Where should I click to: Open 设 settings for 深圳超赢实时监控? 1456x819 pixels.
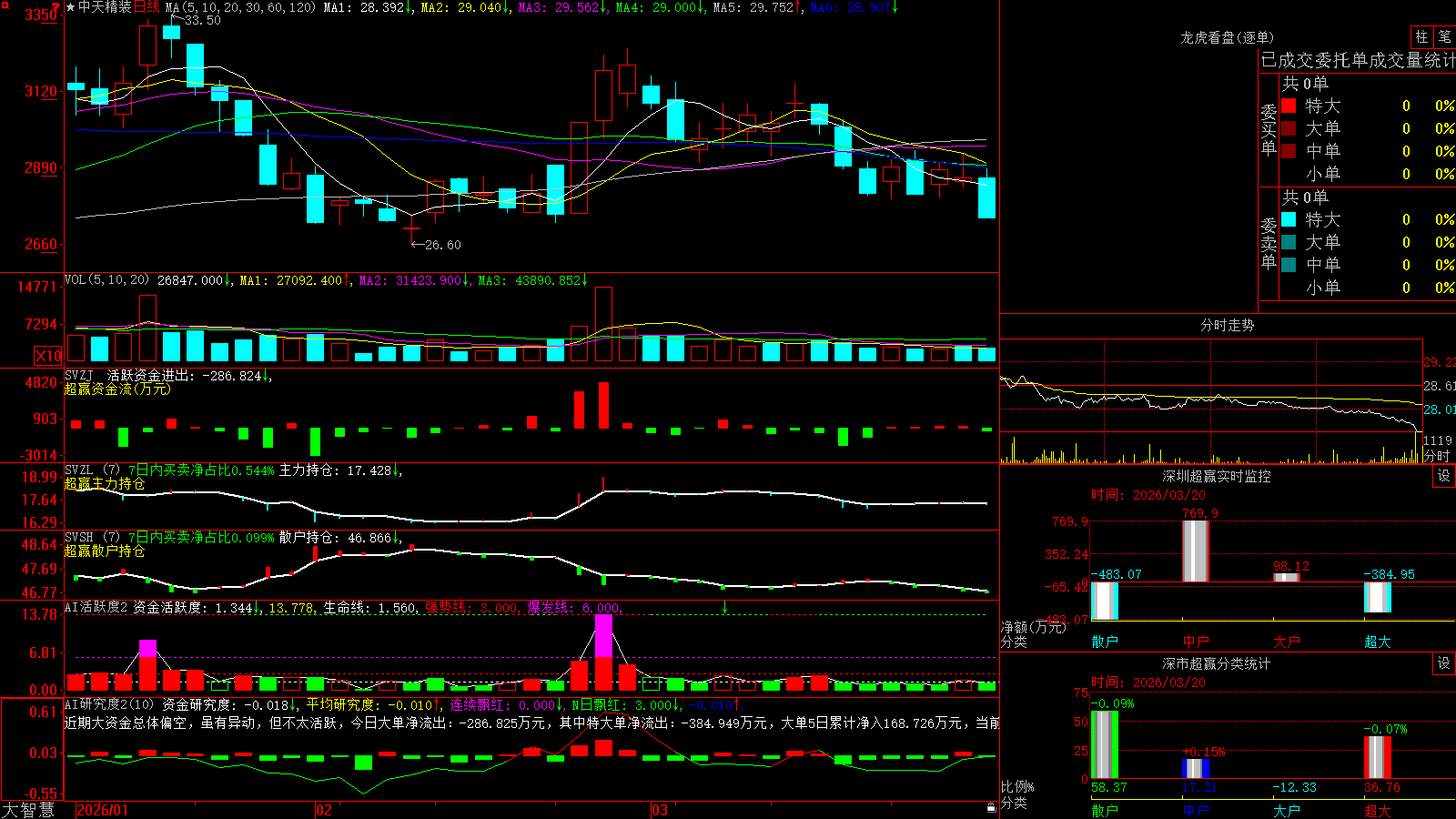tap(1444, 476)
